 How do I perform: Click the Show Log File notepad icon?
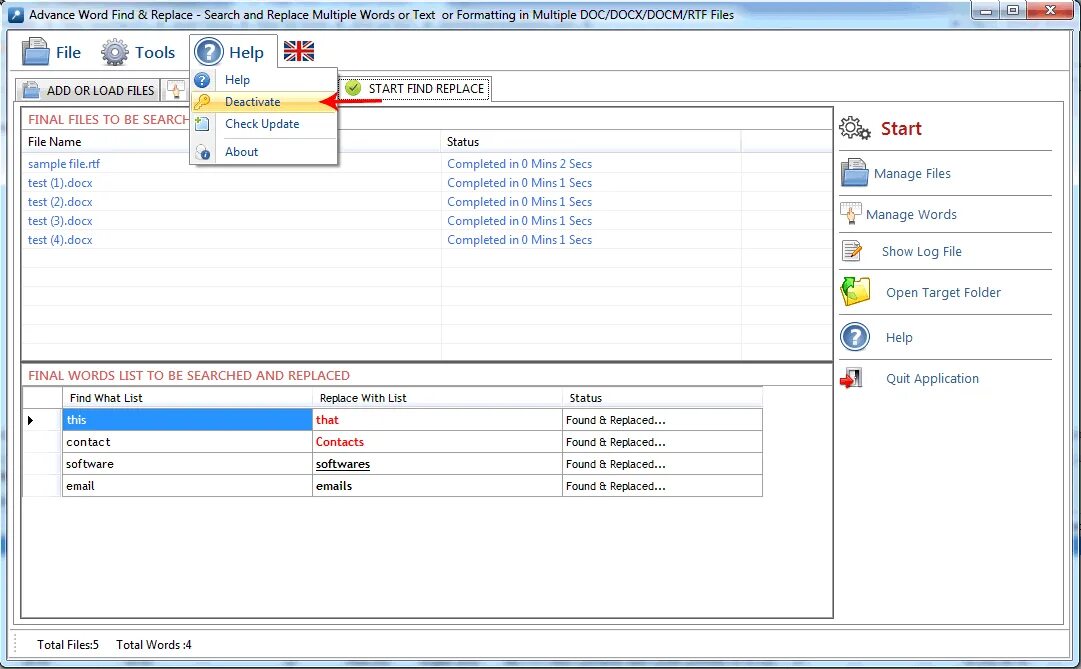852,251
